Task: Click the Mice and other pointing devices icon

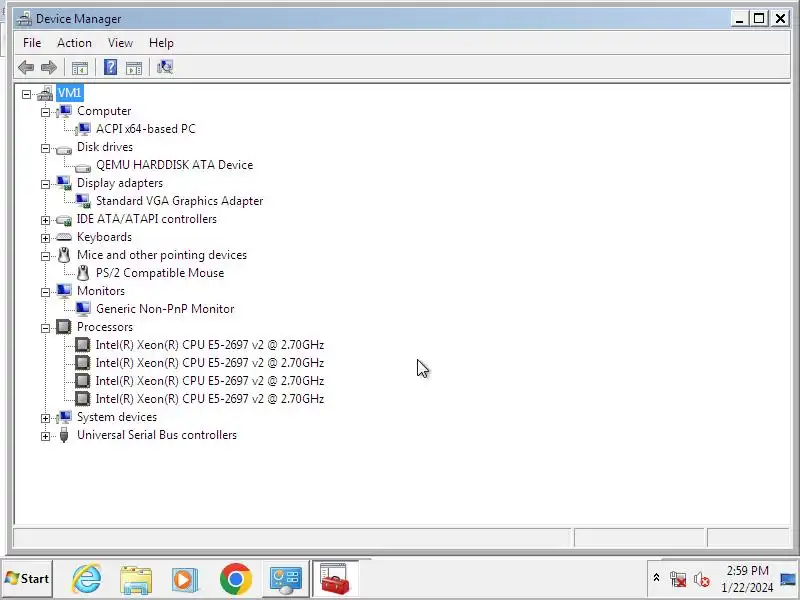Action: (64, 255)
